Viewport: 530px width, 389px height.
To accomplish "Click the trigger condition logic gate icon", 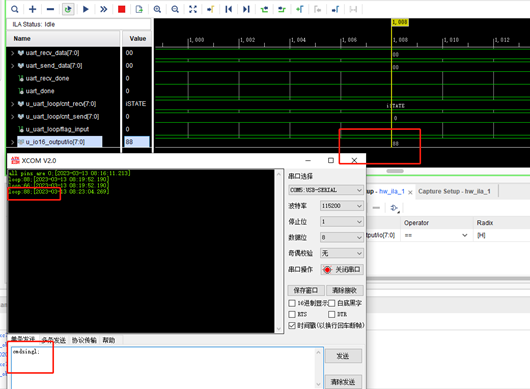I will pos(394,208).
